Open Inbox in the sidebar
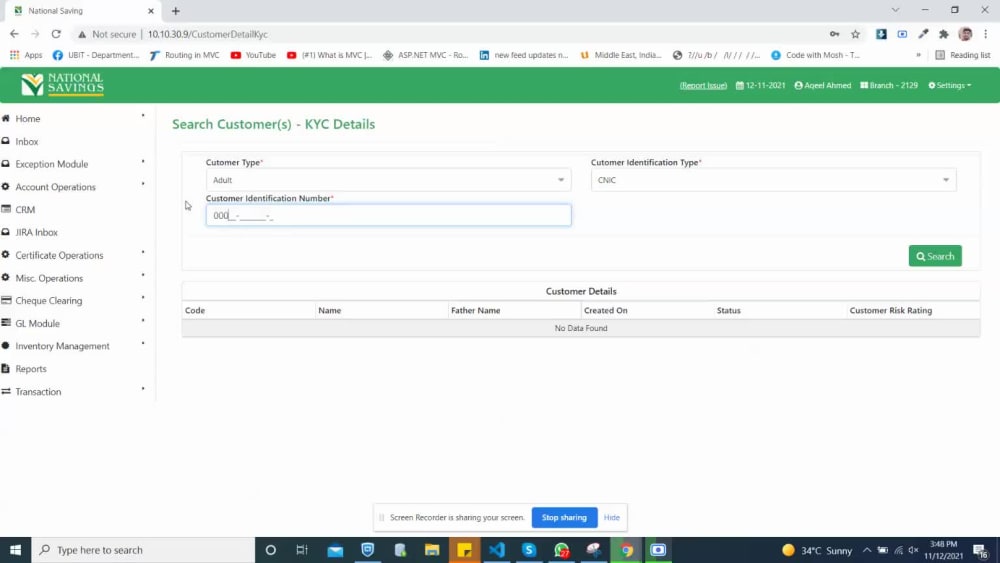 tap(27, 142)
